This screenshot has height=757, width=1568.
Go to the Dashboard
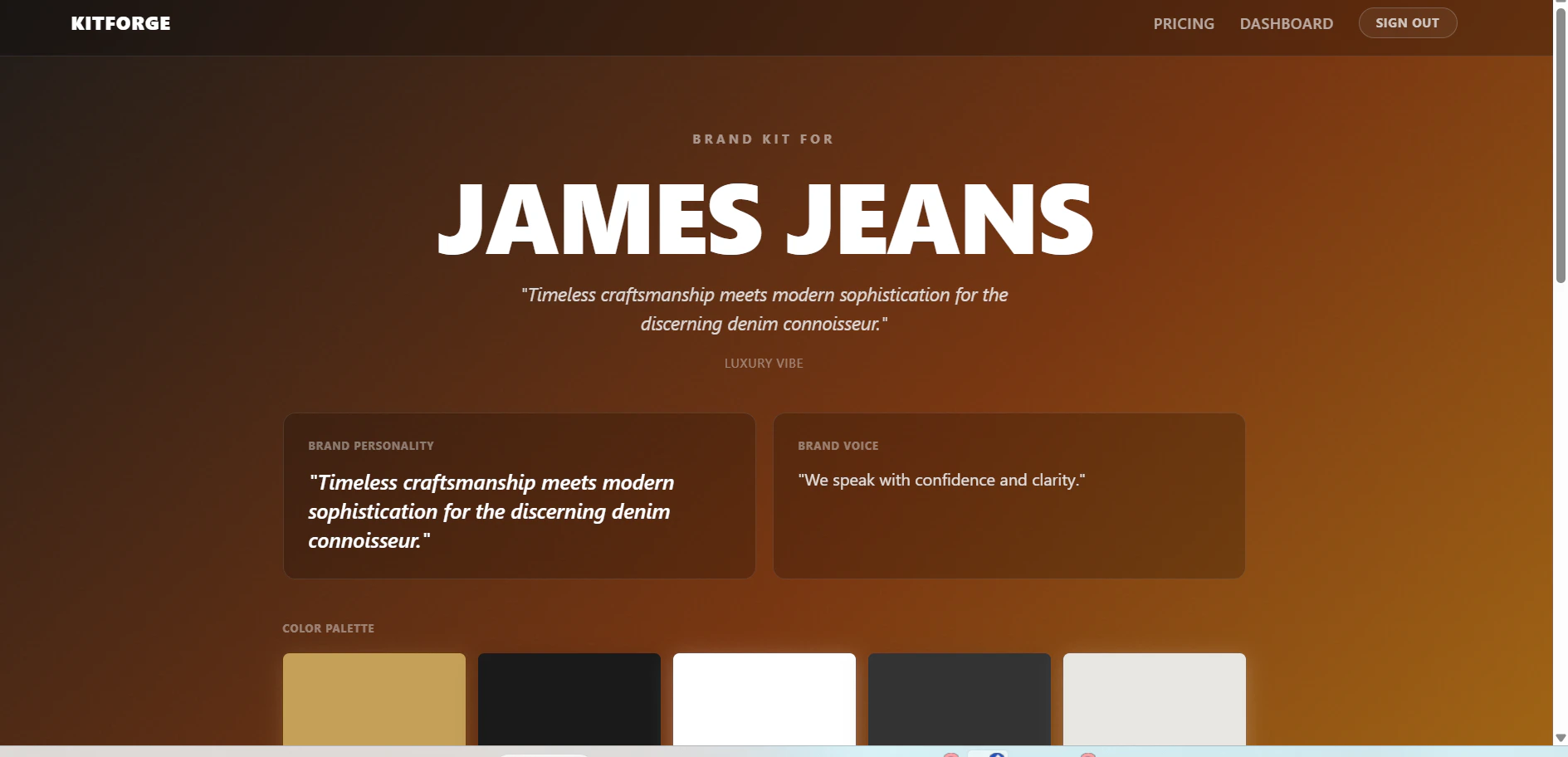click(1286, 24)
